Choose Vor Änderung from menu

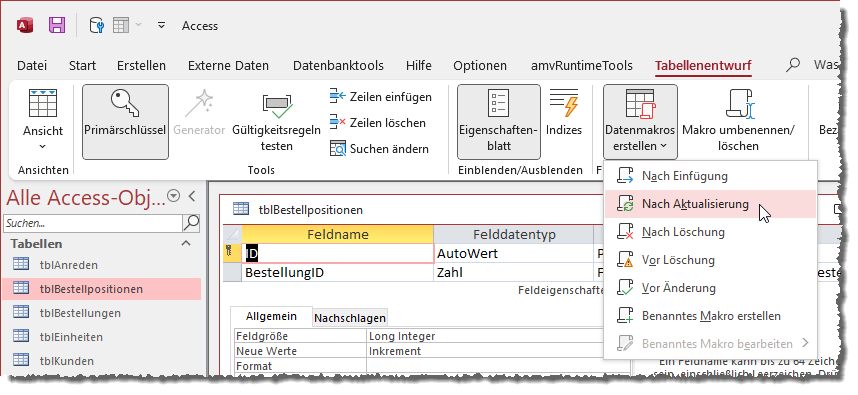710,288
